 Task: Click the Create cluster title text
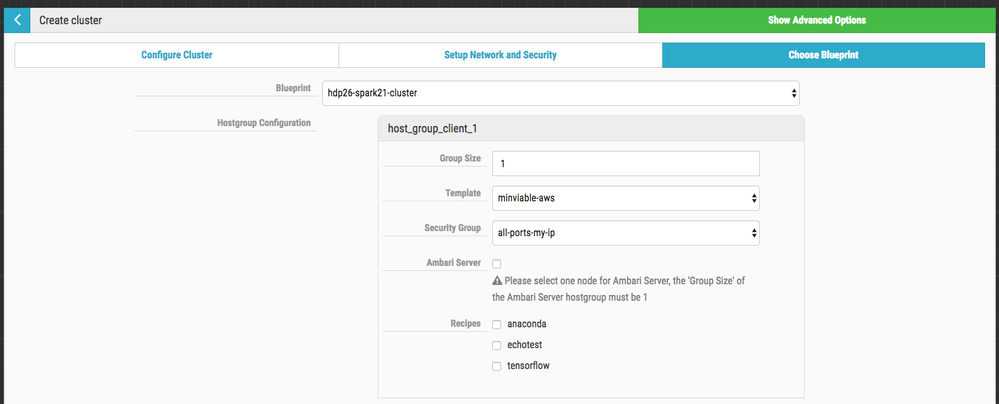coord(70,19)
